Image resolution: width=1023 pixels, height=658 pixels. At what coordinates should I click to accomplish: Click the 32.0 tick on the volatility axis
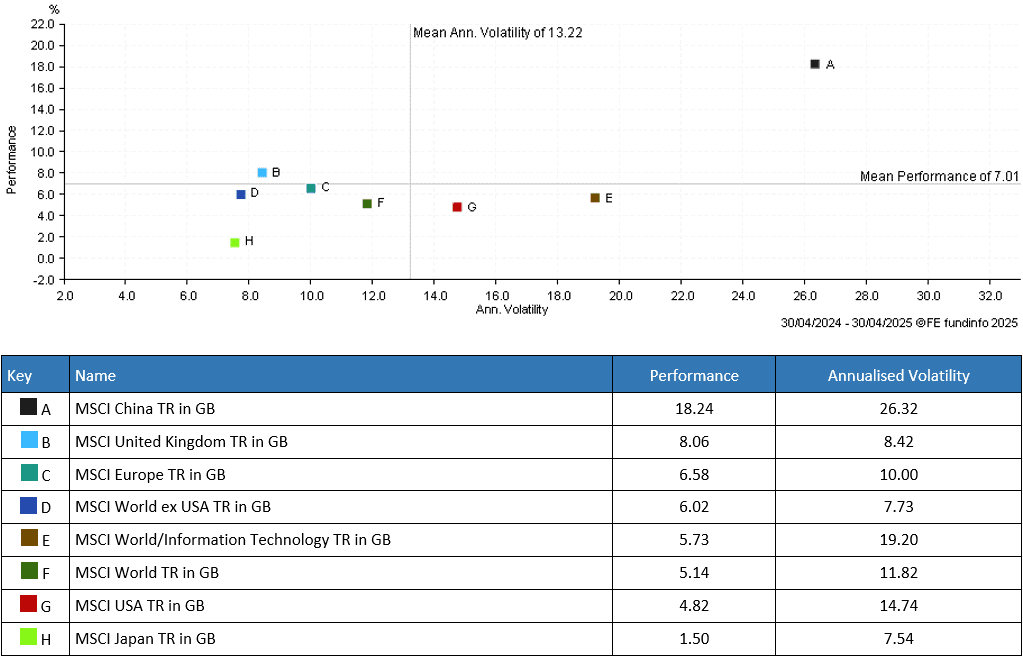click(990, 296)
